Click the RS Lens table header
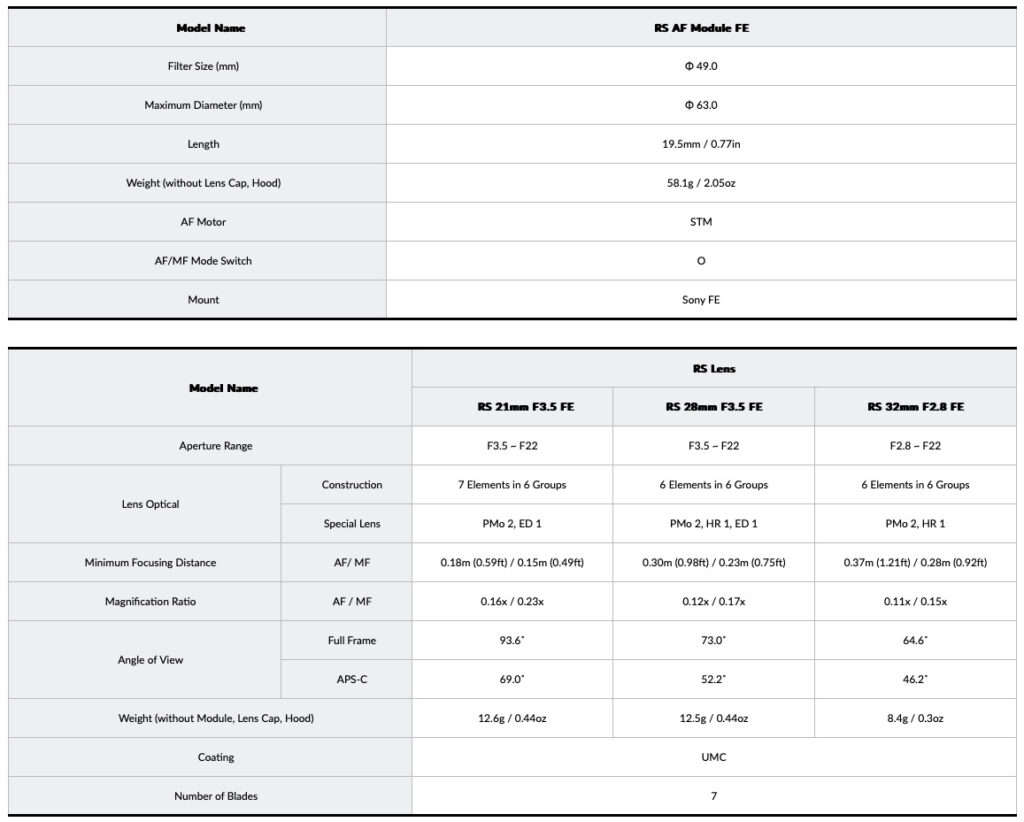Screen dimensions: 1024x822 (x=713, y=369)
